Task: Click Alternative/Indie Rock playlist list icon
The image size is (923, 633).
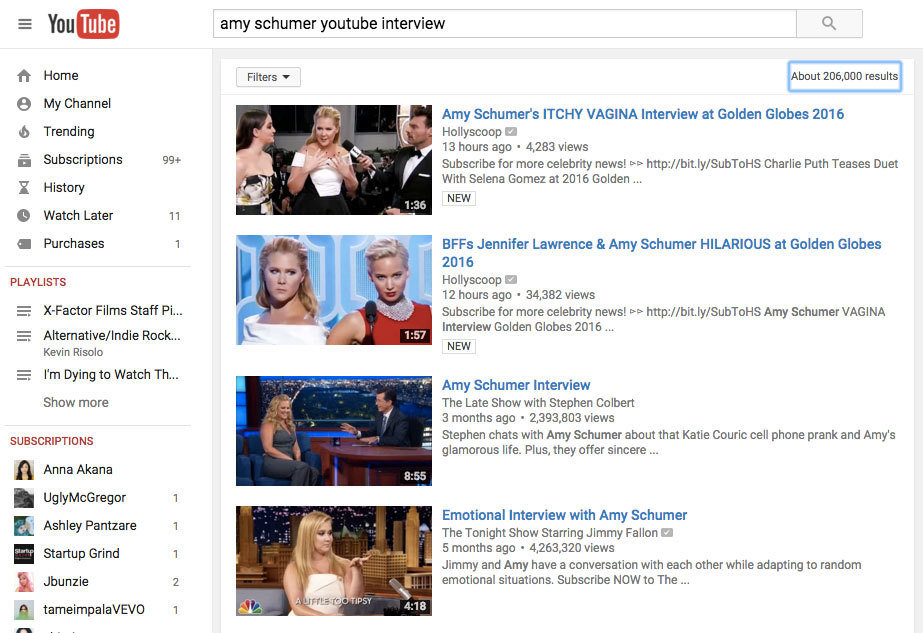Action: pyautogui.click(x=24, y=336)
